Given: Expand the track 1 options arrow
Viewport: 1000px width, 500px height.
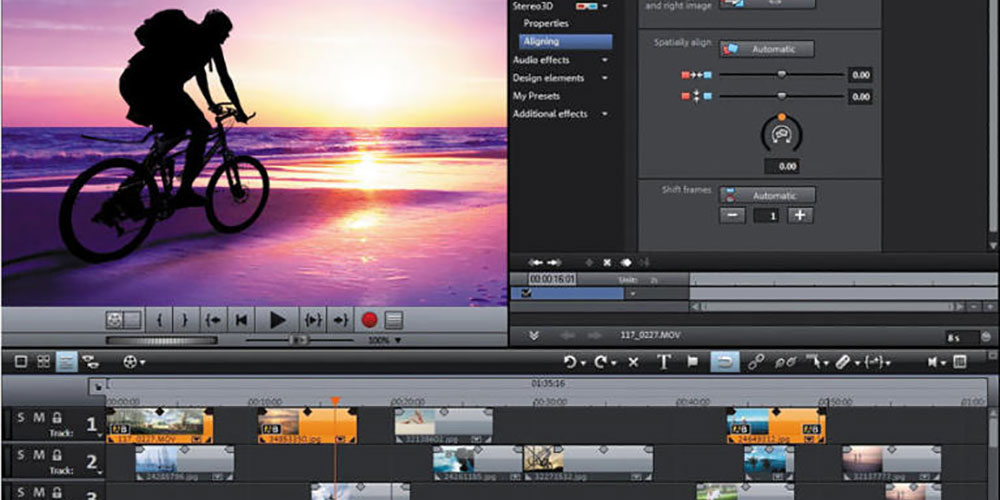Looking at the screenshot, I should tap(100, 436).
